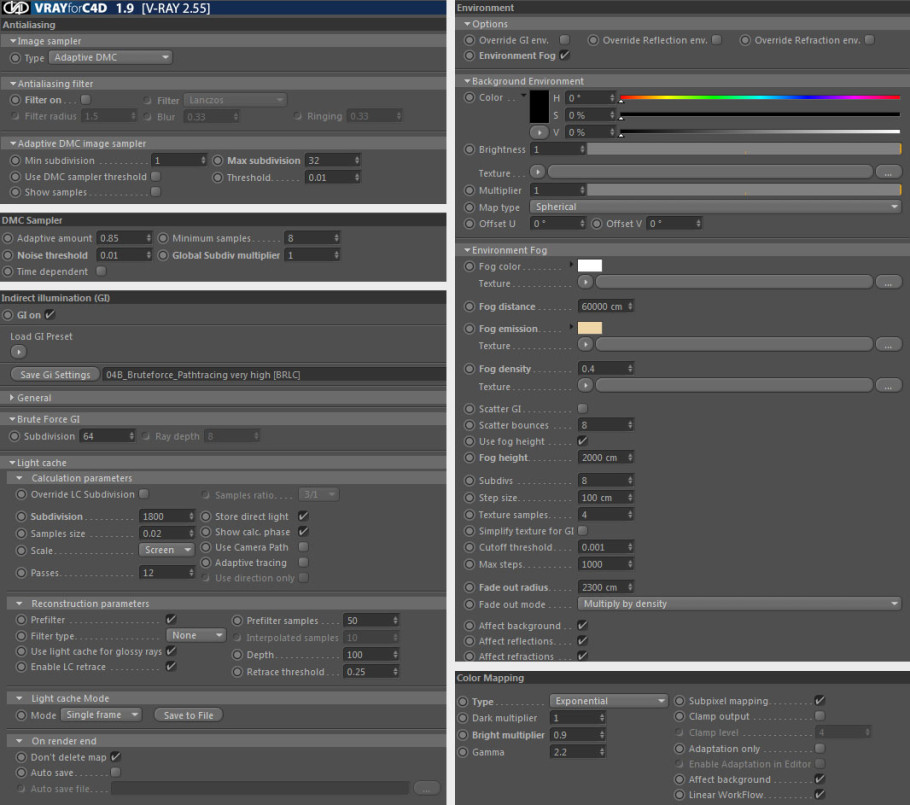Click the animation dot next to Retrace threshold

(x=237, y=672)
